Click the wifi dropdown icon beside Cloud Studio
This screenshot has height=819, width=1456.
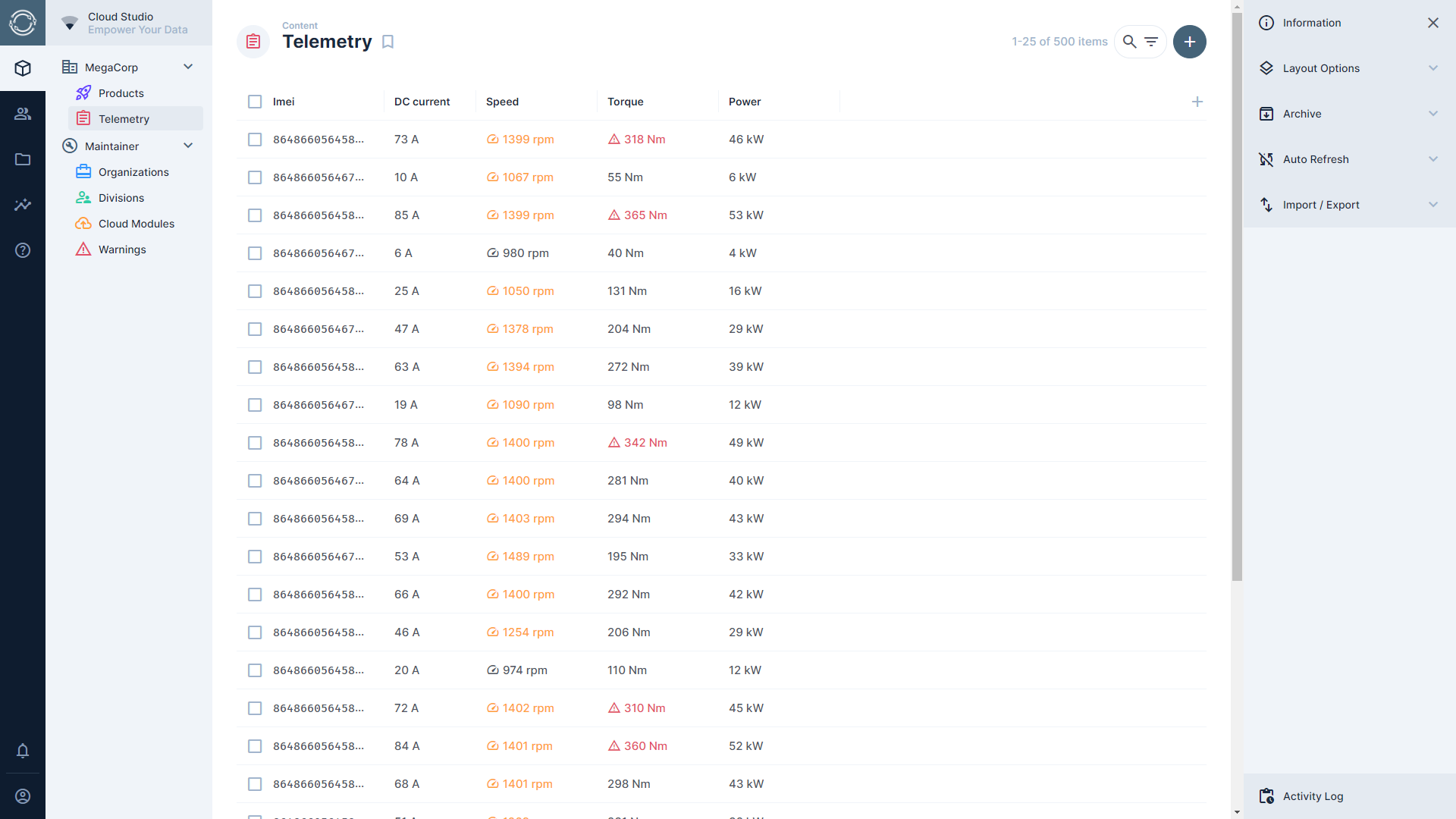[x=70, y=23]
